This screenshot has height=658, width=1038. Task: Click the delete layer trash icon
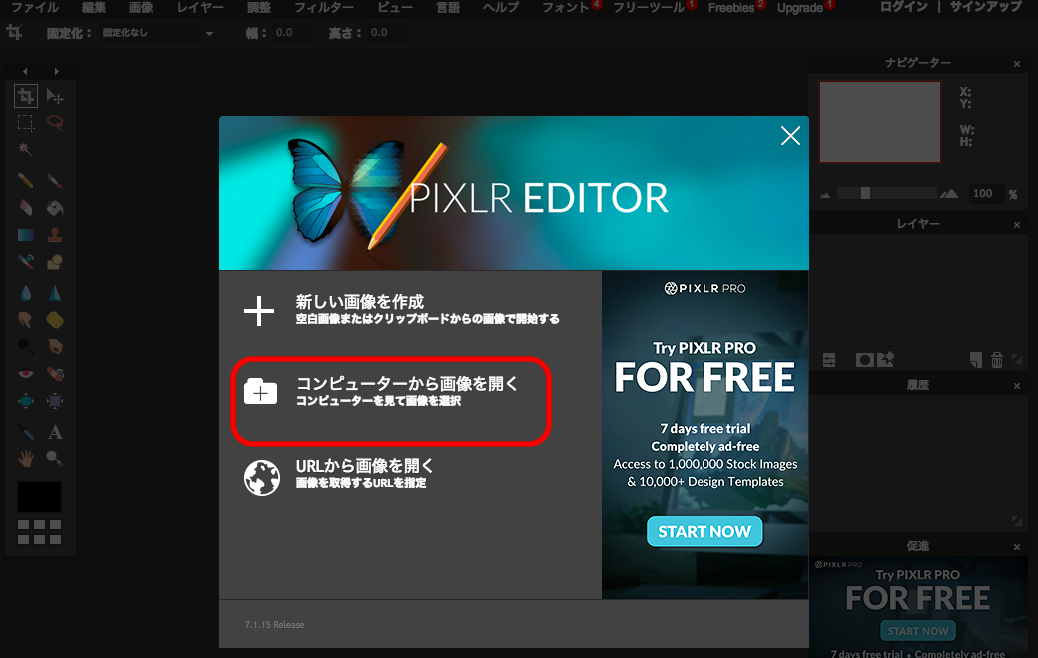click(x=997, y=359)
